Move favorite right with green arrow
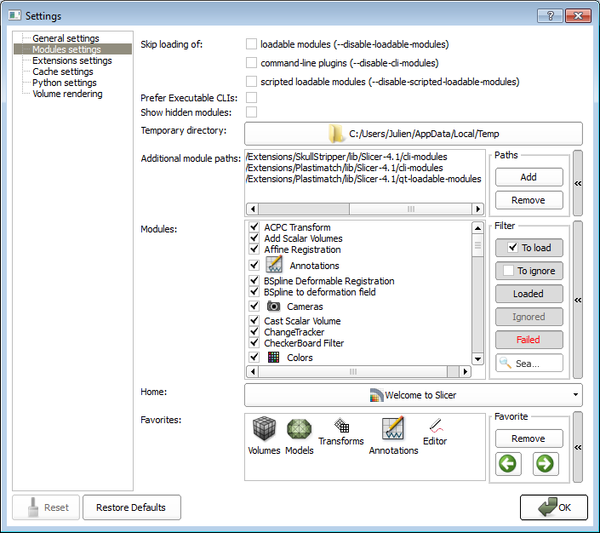Viewport: 600px width, 533px height. [546, 464]
